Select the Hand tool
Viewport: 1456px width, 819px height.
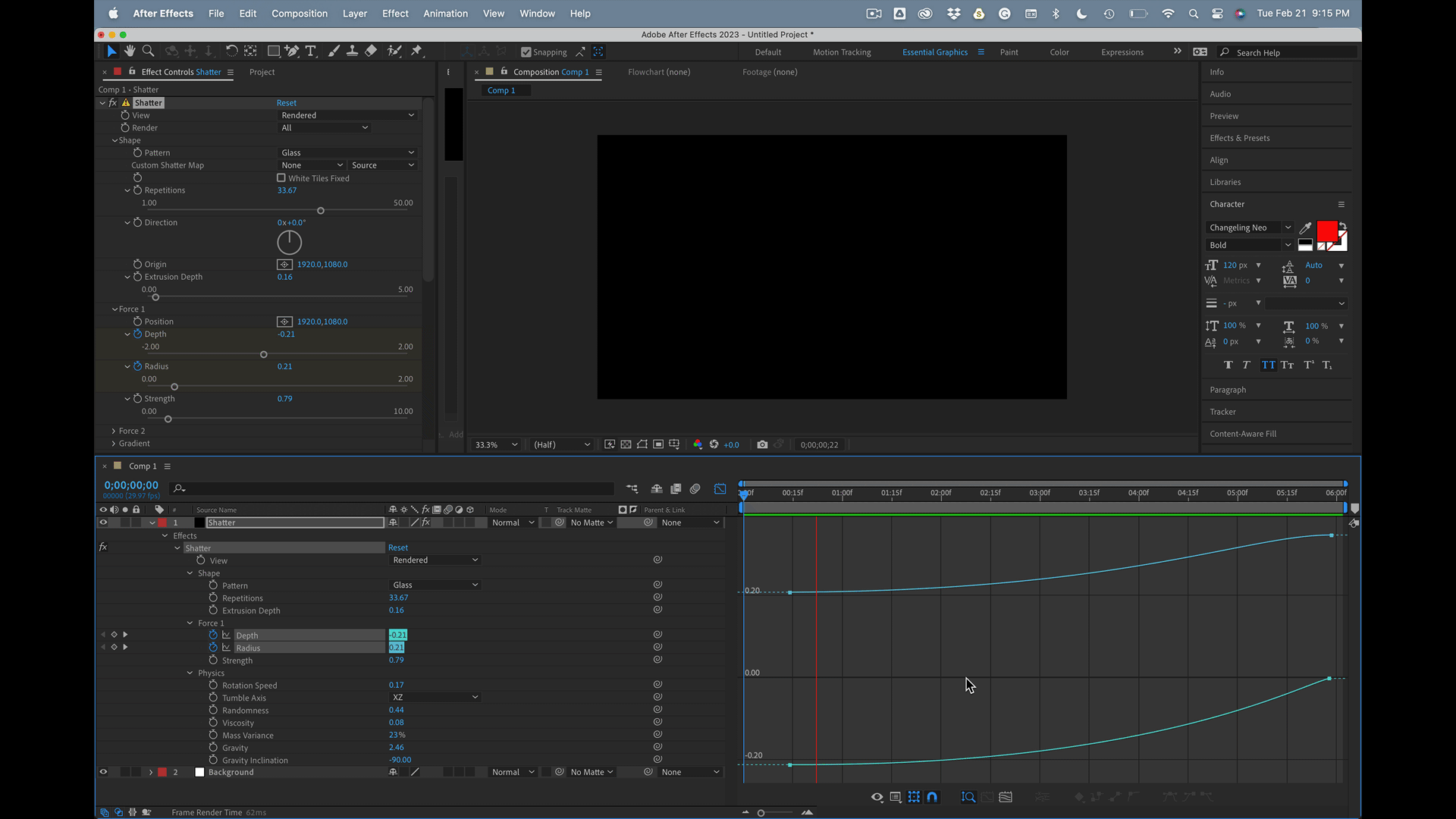tap(129, 51)
